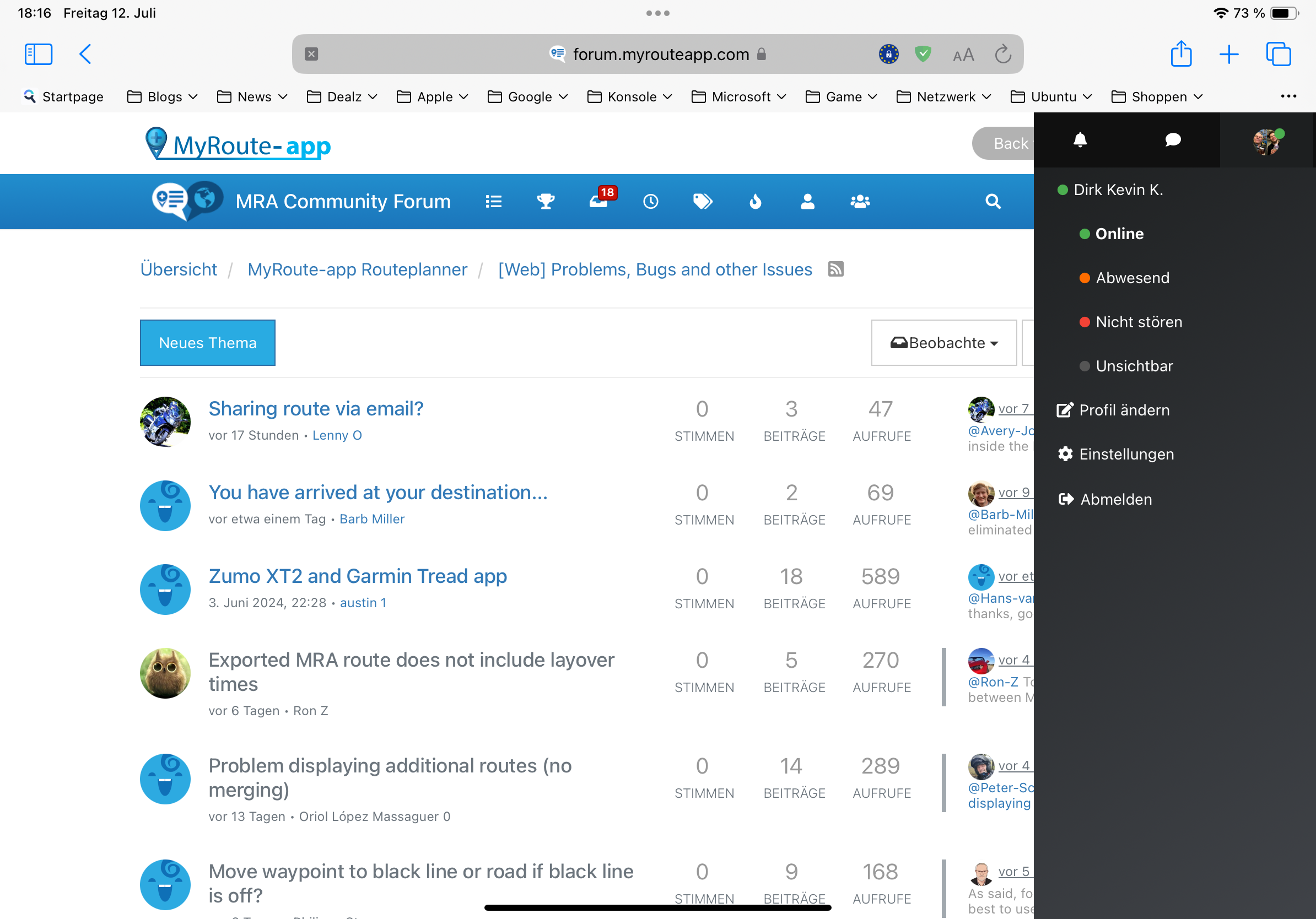
Task: Open the forum search magnifier
Action: tap(993, 202)
